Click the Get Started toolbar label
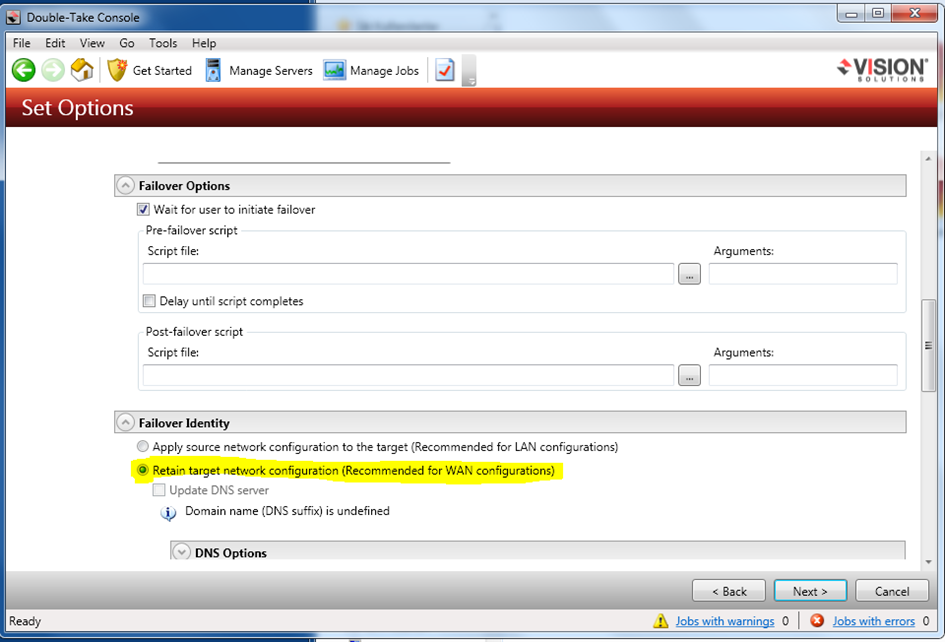This screenshot has width=945, height=642. pyautogui.click(x=162, y=71)
